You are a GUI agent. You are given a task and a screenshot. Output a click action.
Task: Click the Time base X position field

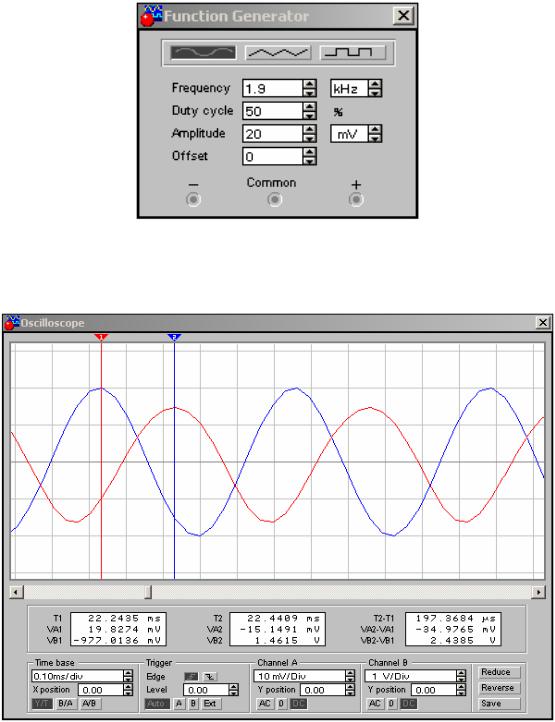click(100, 690)
